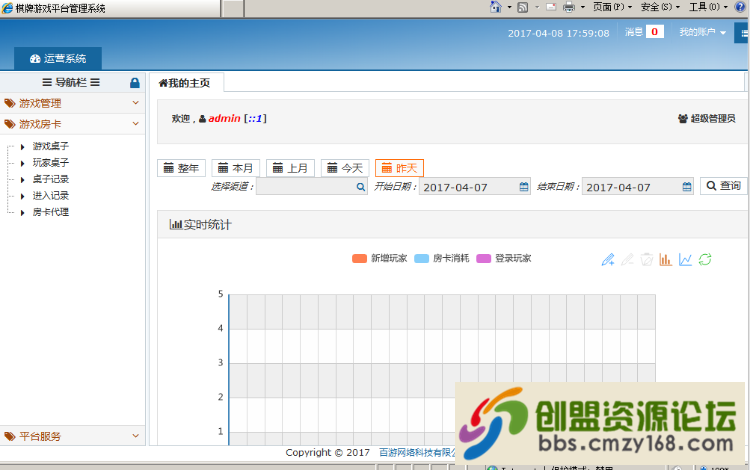This screenshot has height=470, width=750.
Task: Click the 实时统计 panel header
Action: pyautogui.click(x=452, y=224)
